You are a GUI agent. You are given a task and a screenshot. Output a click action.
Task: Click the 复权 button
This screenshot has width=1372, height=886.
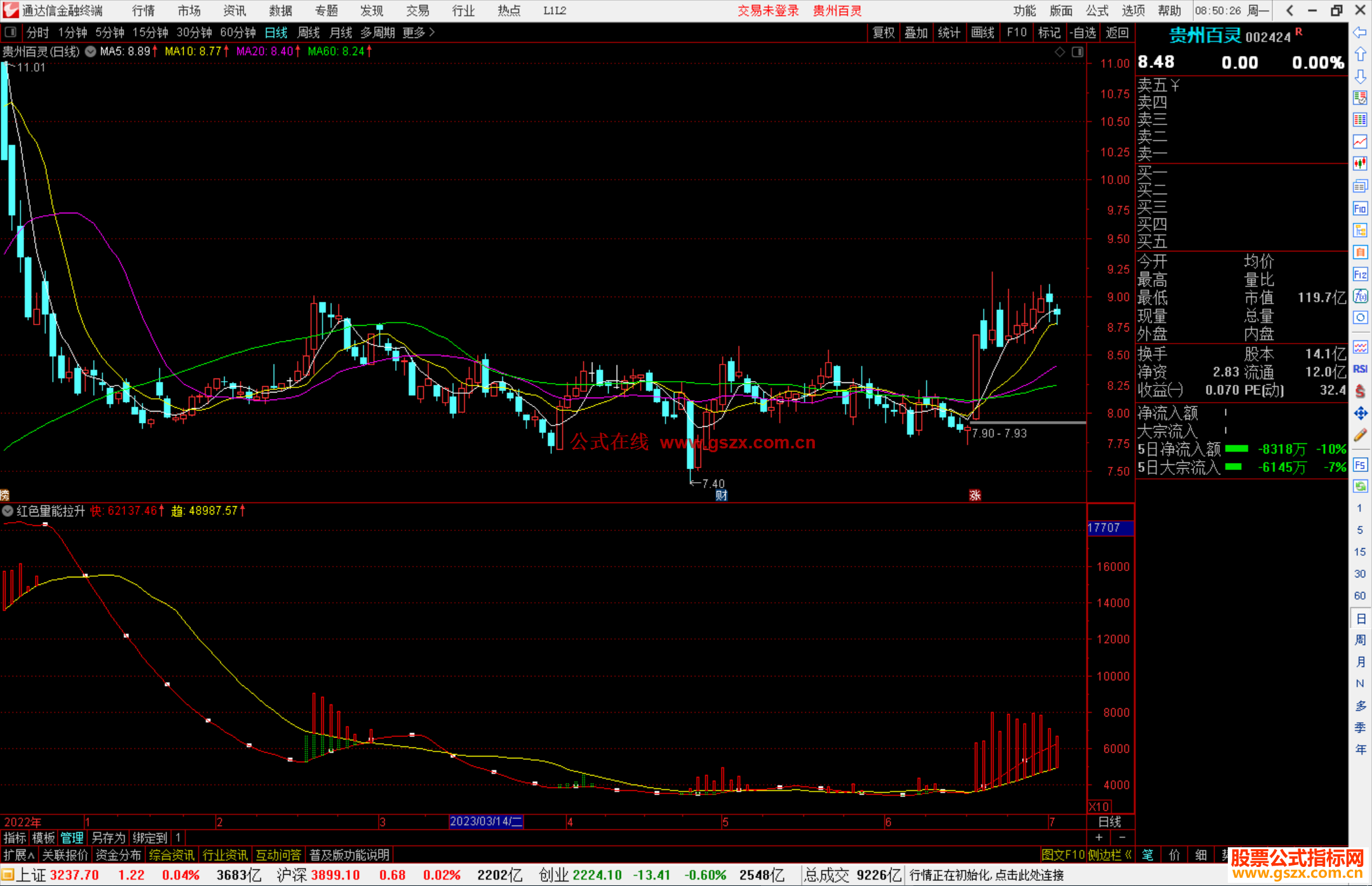pyautogui.click(x=883, y=32)
